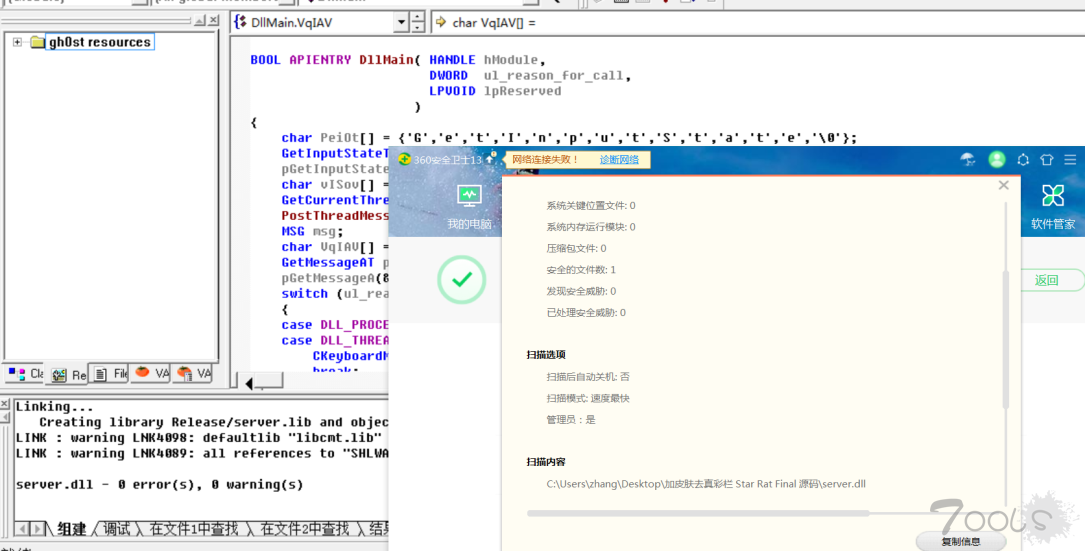Click the 扫描模式: 速度最快 entry
This screenshot has height=551, width=1085.
(x=587, y=398)
